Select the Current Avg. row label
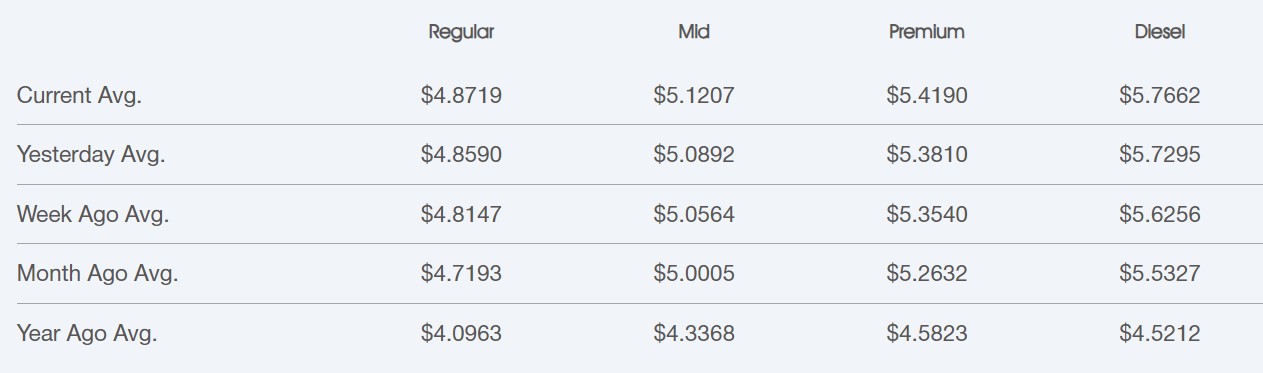The image size is (1263, 373). 79,96
